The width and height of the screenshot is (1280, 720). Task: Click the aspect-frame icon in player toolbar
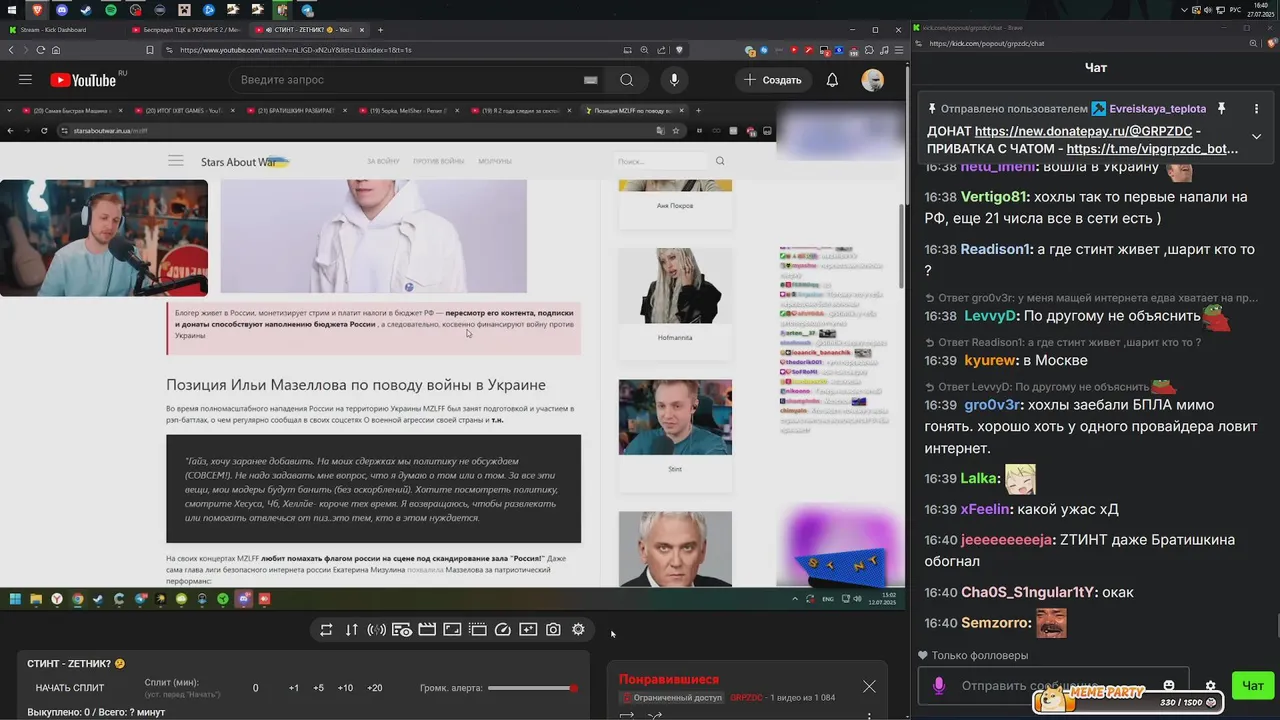point(452,629)
